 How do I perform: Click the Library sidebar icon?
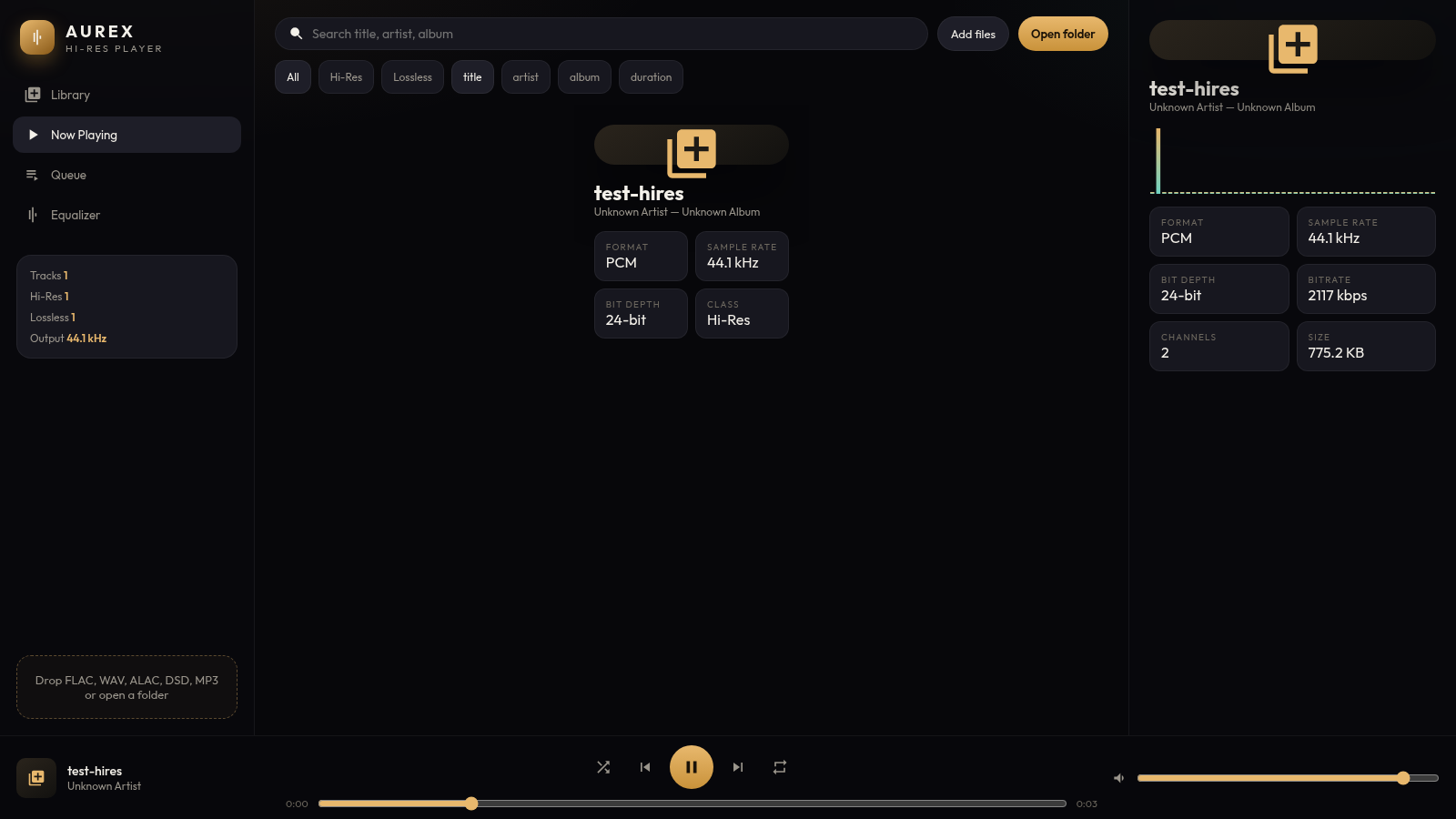pos(33,95)
